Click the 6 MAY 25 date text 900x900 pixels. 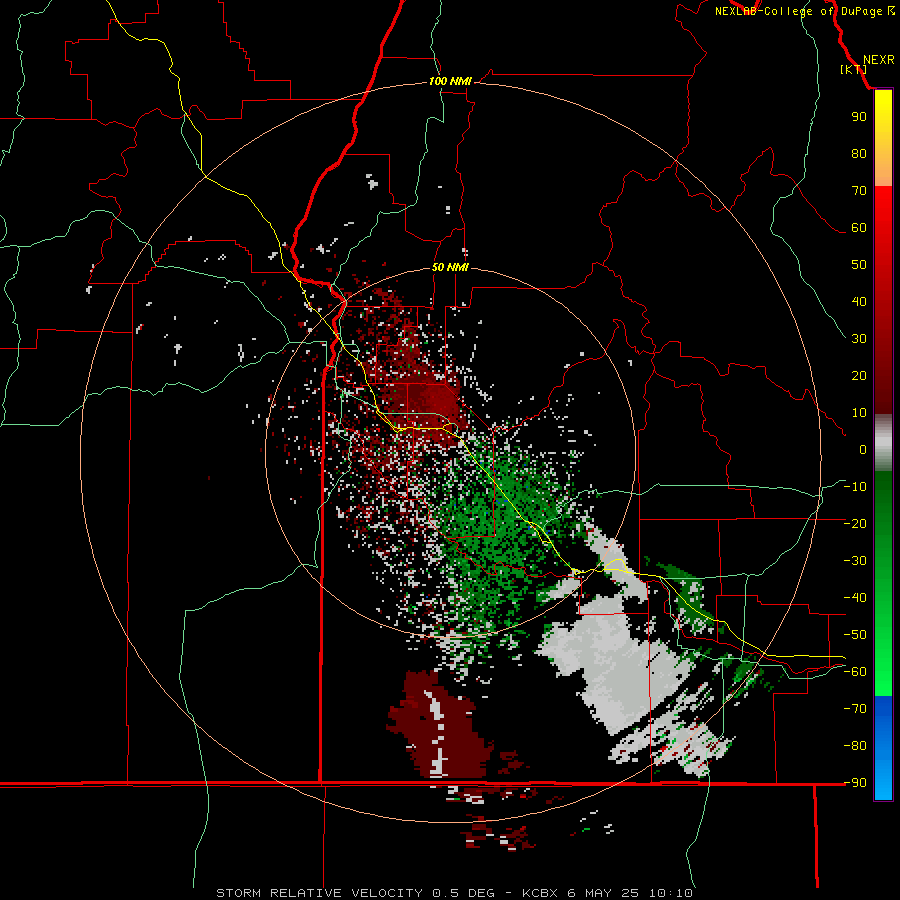tap(603, 893)
